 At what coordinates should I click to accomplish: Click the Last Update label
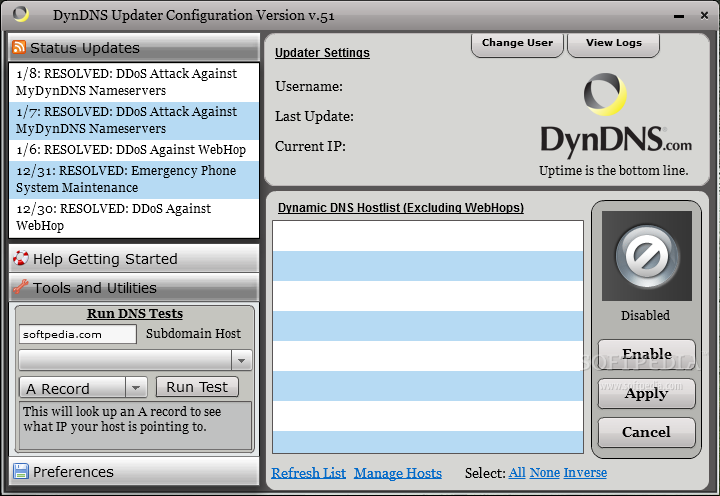pyautogui.click(x=315, y=116)
